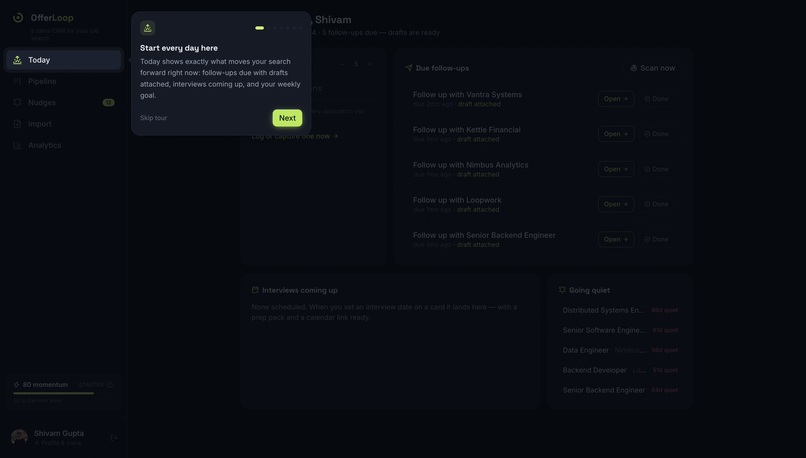Mark Loopwork follow-up as done
Image resolution: width=806 pixels, height=458 pixels.
[x=656, y=204]
